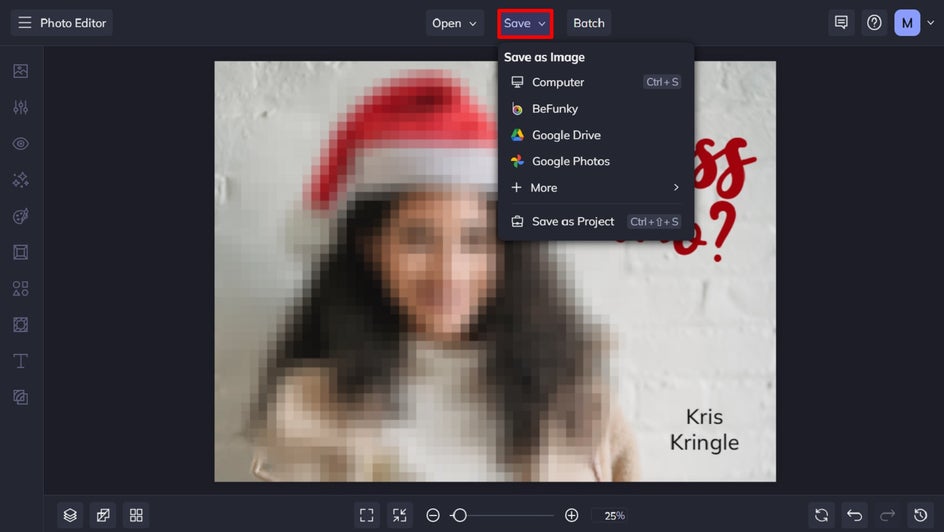Open the Frames panel
Image resolution: width=944 pixels, height=532 pixels.
pyautogui.click(x=20, y=252)
